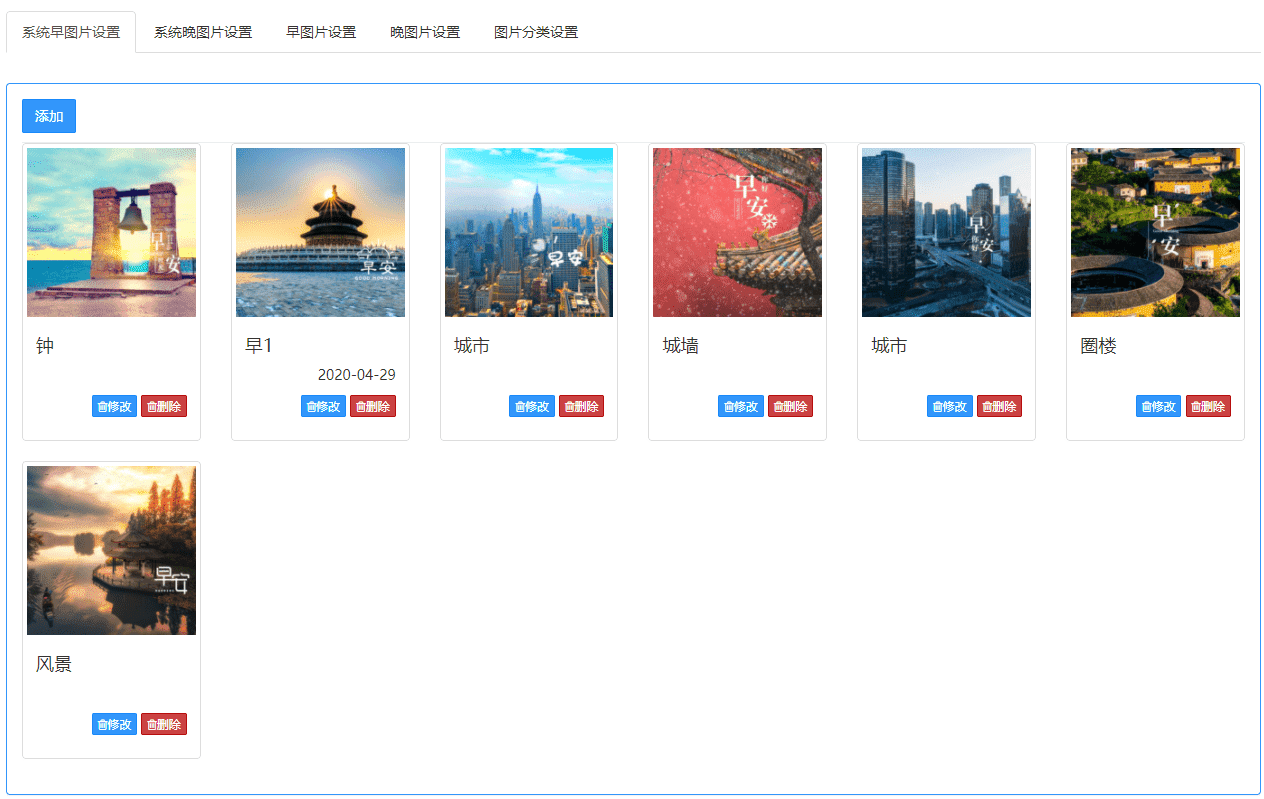Switch to 系统早图片设置 tab
Viewport: 1264px width, 799px height.
point(71,32)
